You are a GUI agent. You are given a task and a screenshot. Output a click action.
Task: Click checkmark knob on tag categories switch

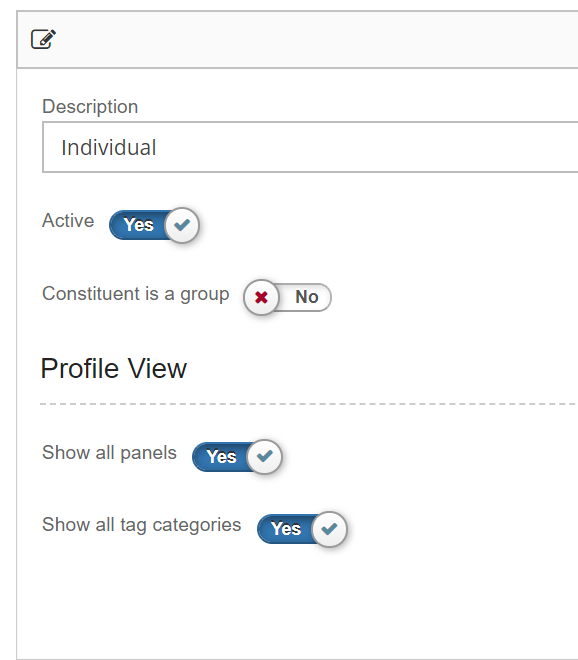click(330, 529)
